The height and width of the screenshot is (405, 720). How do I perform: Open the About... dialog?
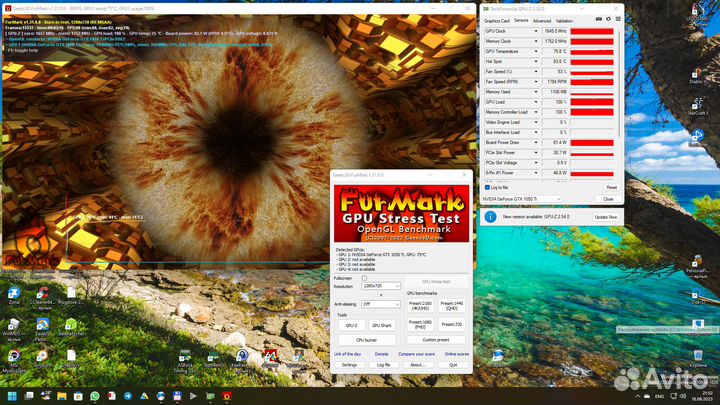click(x=418, y=365)
